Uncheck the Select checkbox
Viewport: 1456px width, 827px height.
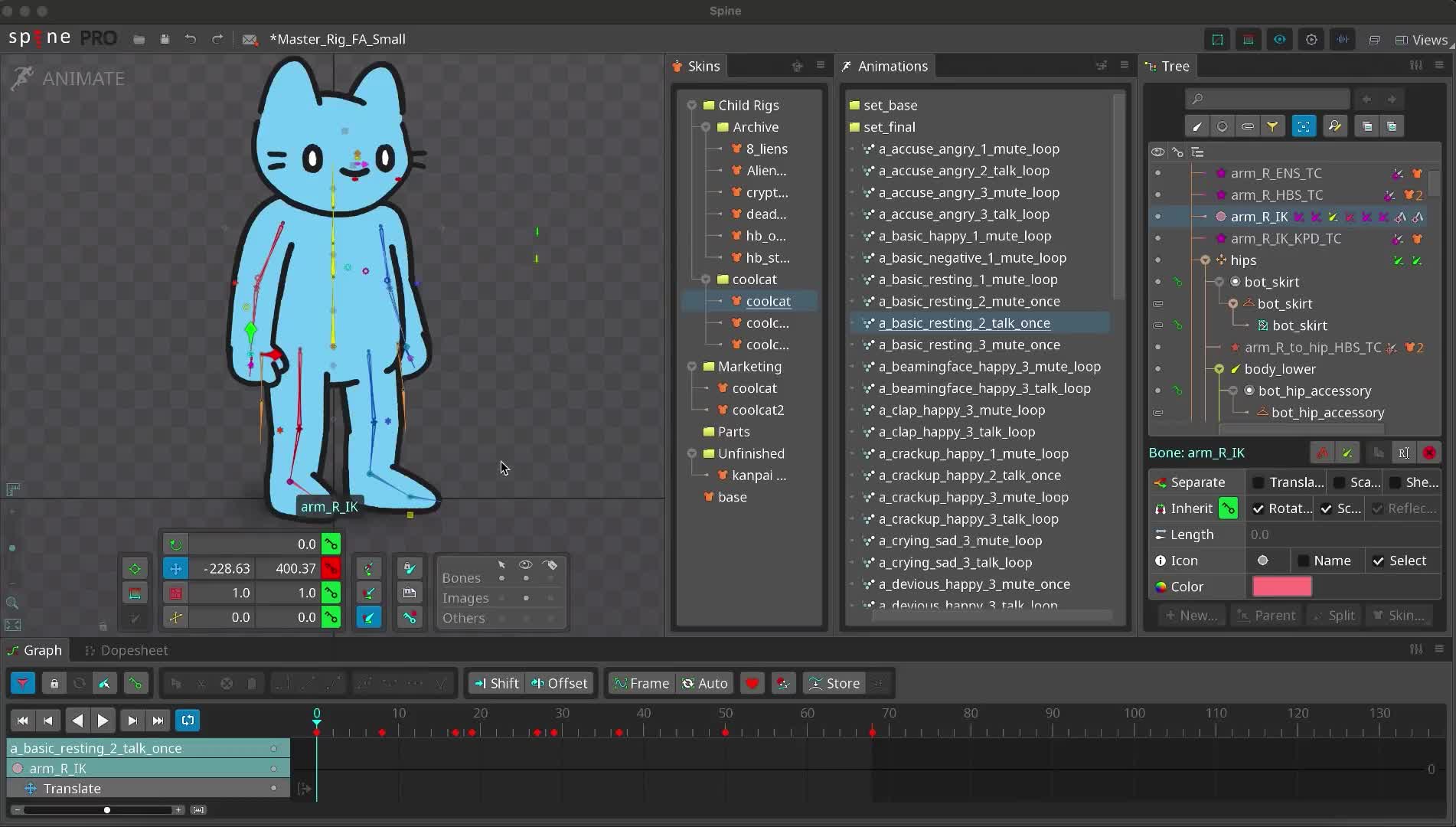click(1379, 561)
